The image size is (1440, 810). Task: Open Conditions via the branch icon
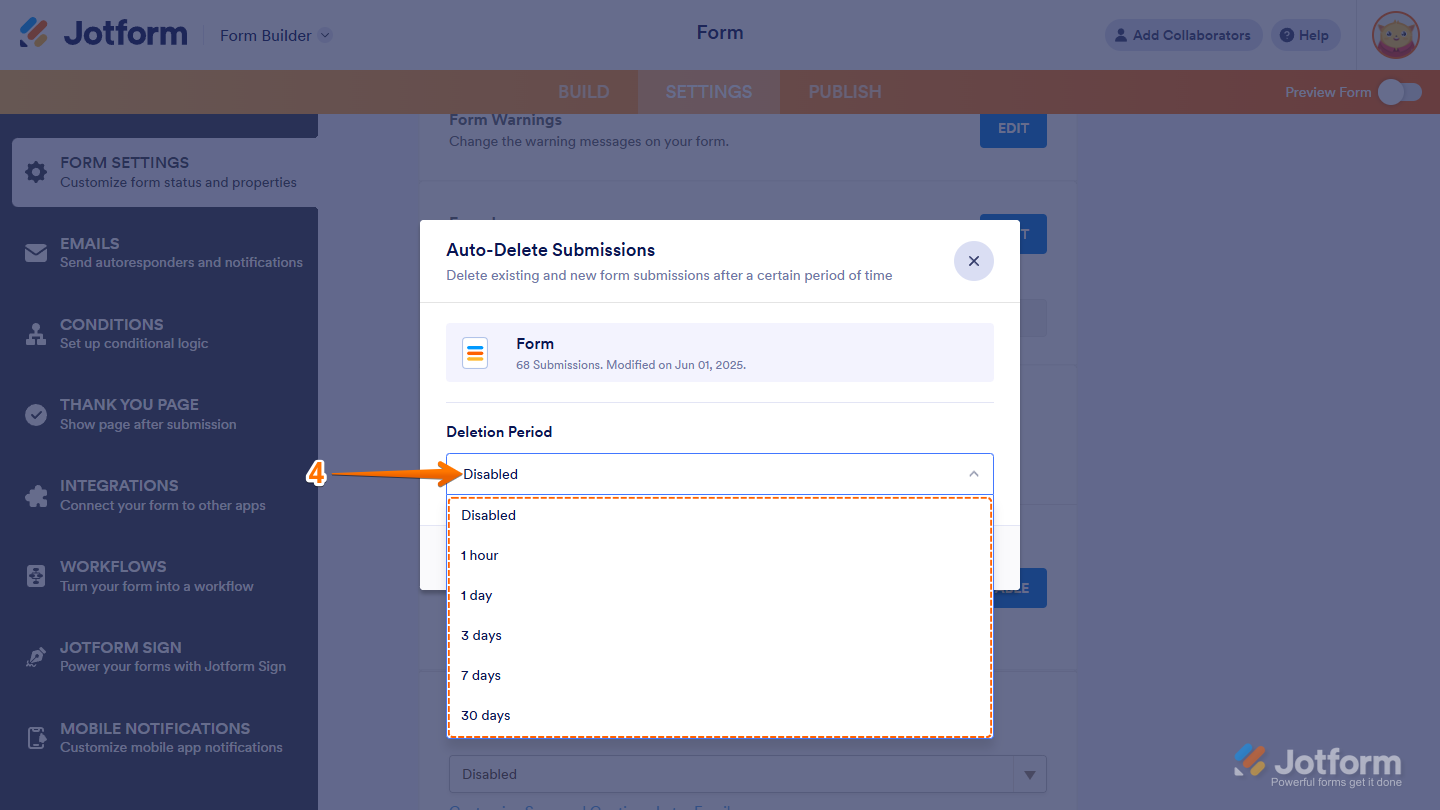click(36, 334)
